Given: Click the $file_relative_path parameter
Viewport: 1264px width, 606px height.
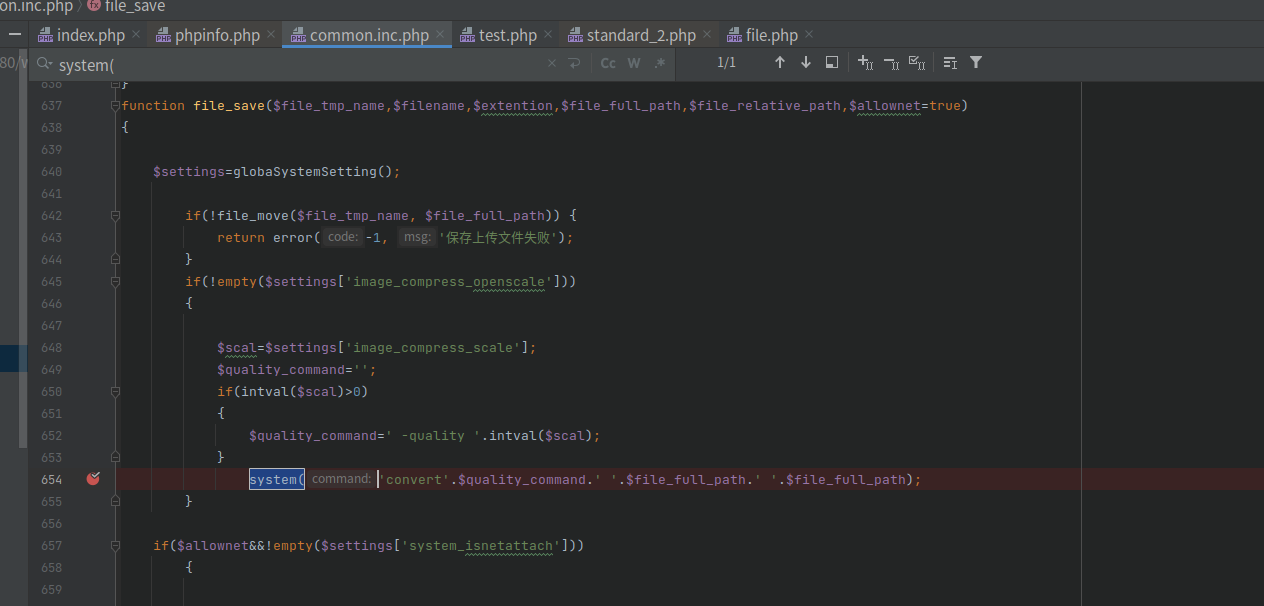Looking at the screenshot, I should 765,105.
